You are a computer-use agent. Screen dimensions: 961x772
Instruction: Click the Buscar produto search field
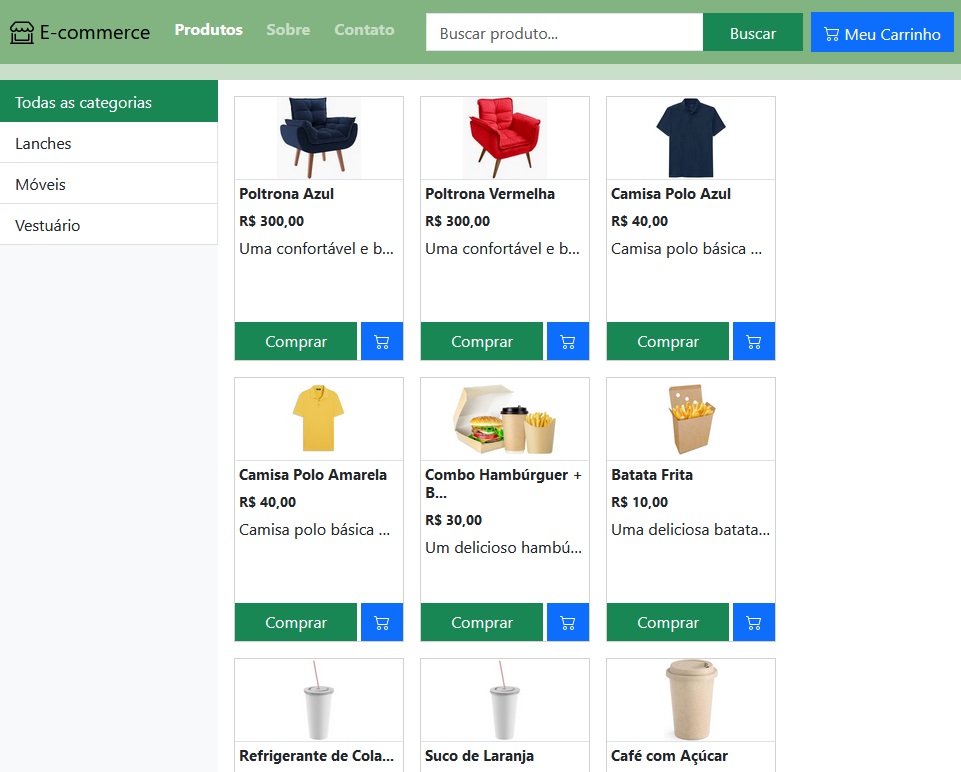(563, 32)
